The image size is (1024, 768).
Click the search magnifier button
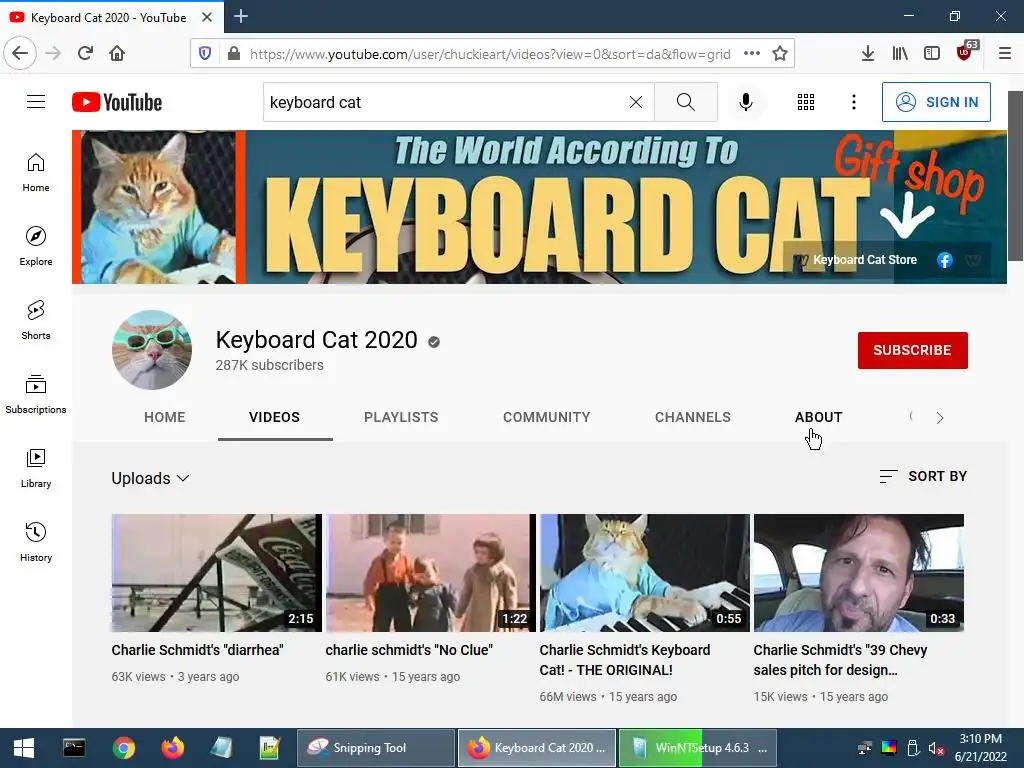[x=686, y=102]
